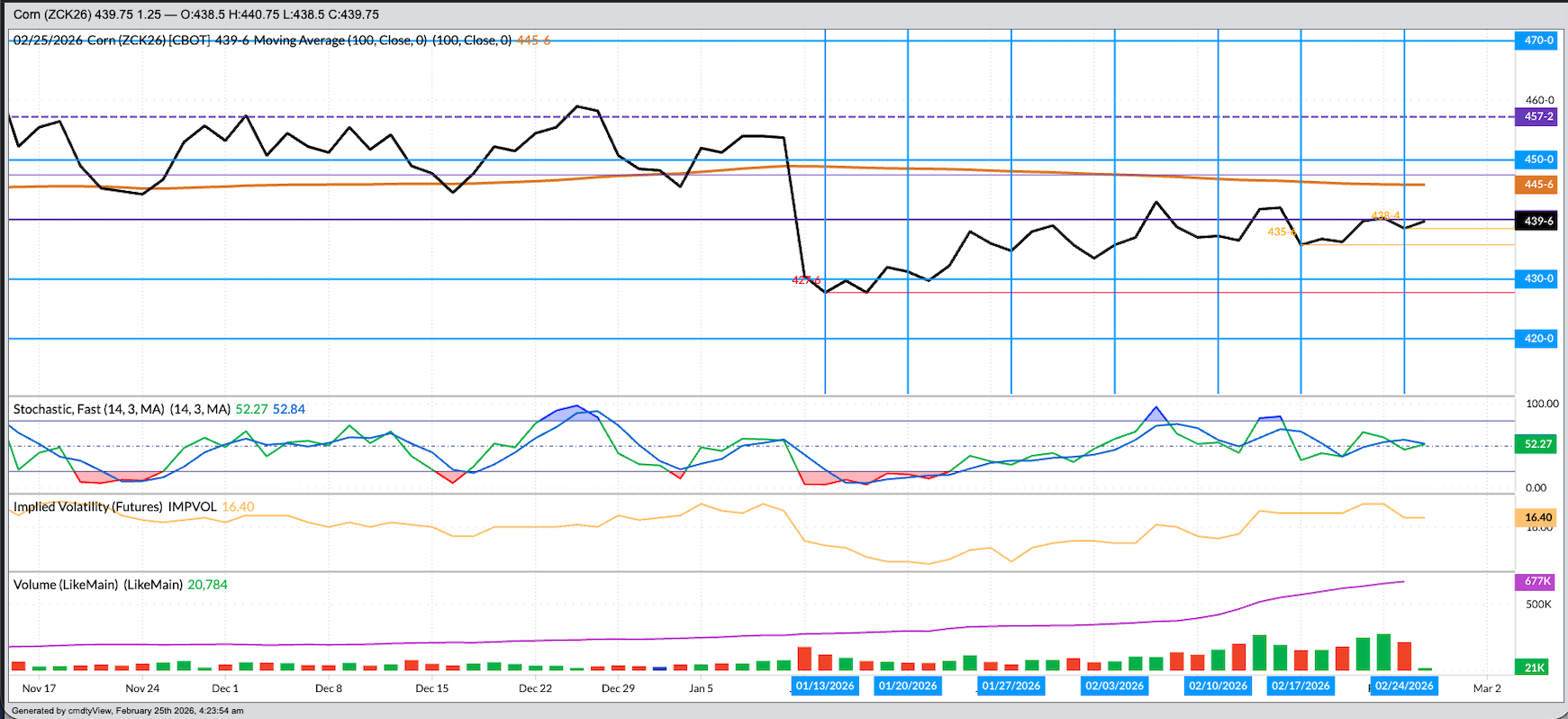The image size is (1568, 719).
Task: Click the green 21K volume tag
Action: pyautogui.click(x=1535, y=668)
